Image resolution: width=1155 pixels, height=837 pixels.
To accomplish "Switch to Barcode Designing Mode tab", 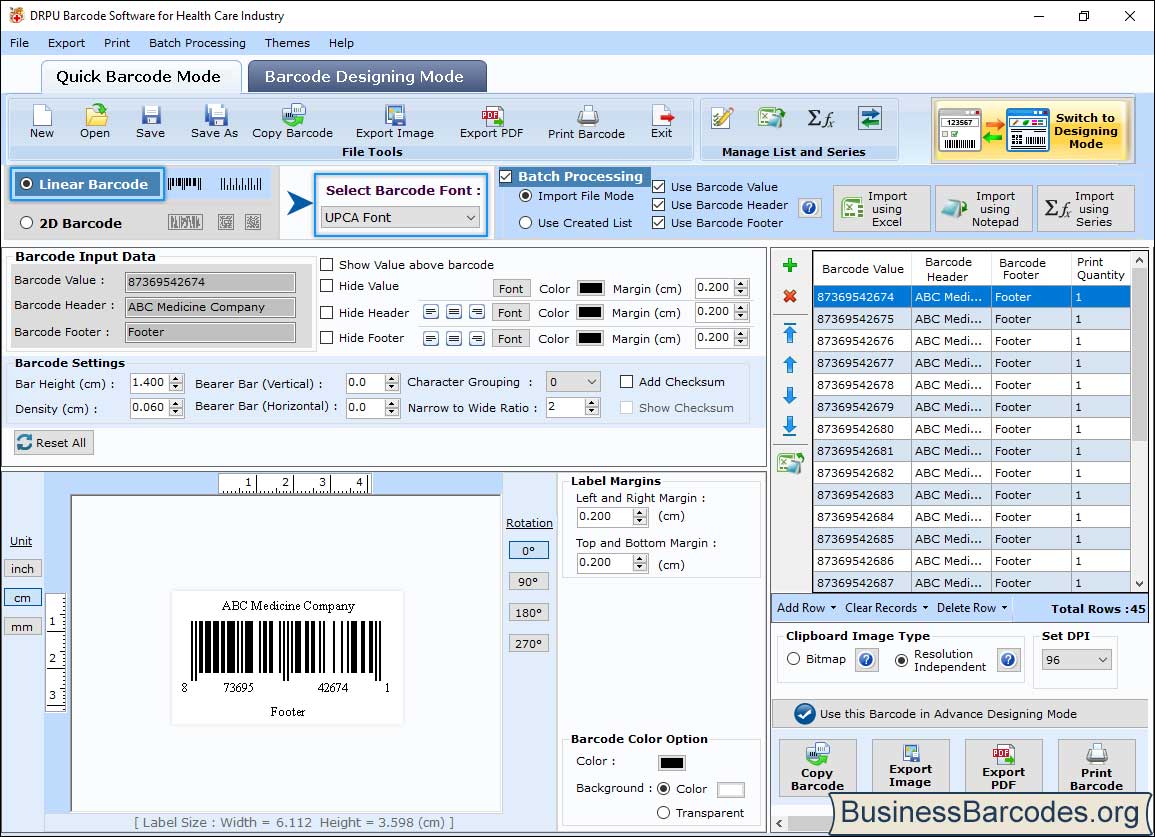I will pyautogui.click(x=366, y=77).
